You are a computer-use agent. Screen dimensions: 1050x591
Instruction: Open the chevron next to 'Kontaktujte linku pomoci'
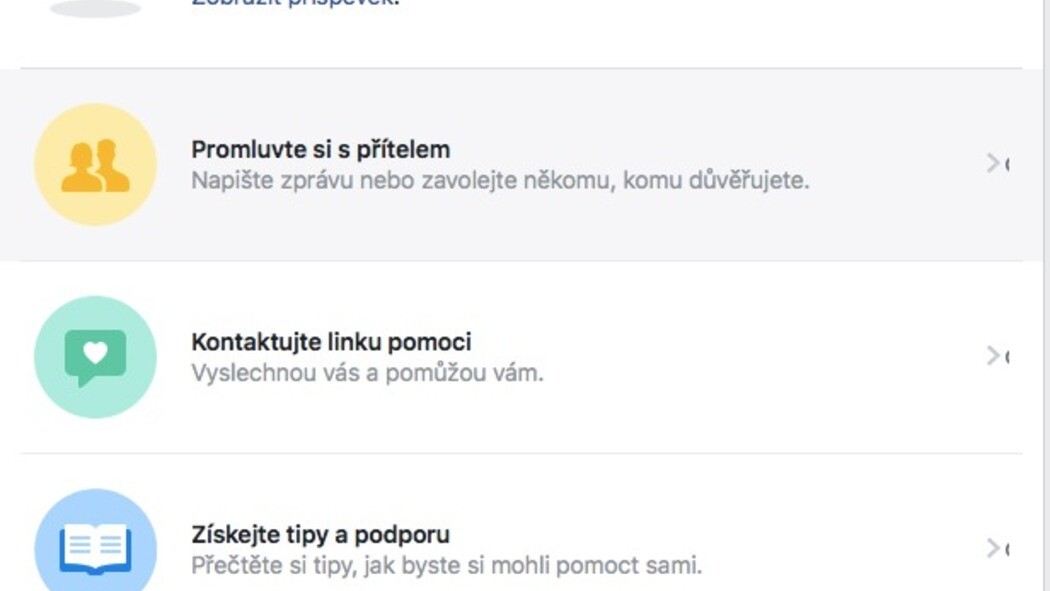(994, 355)
